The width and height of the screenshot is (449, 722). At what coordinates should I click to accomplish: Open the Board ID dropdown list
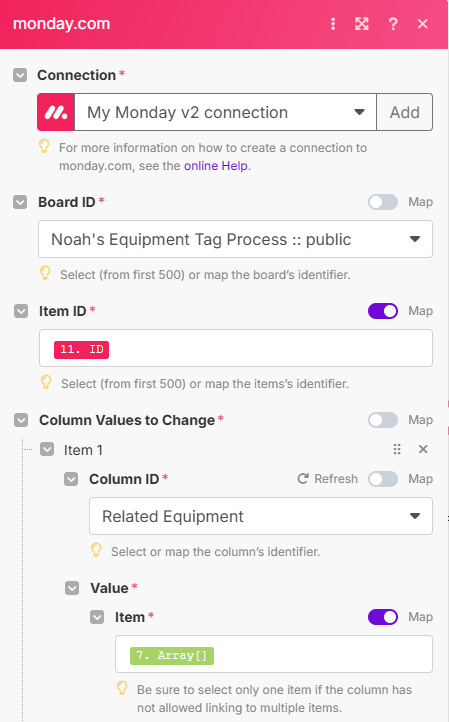tap(235, 239)
